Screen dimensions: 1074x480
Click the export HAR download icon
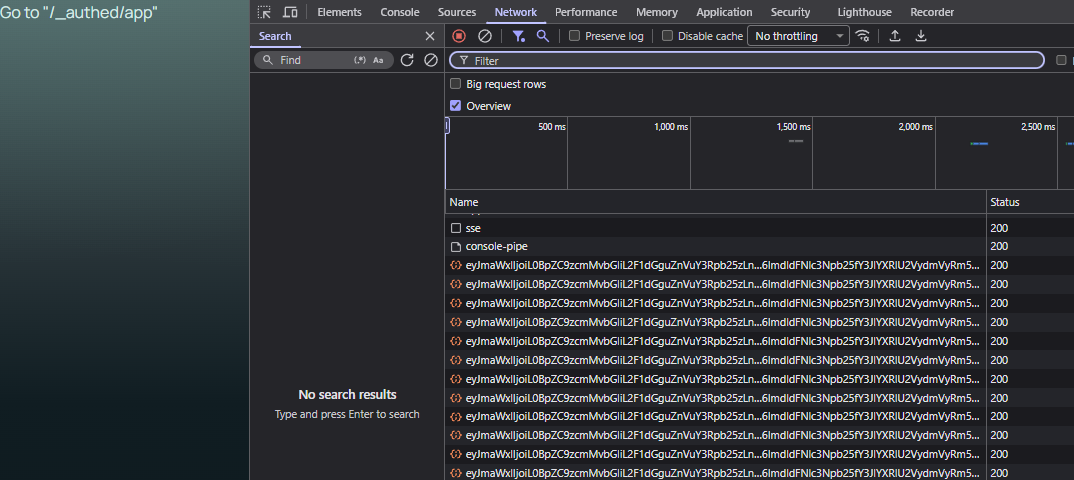(x=921, y=36)
